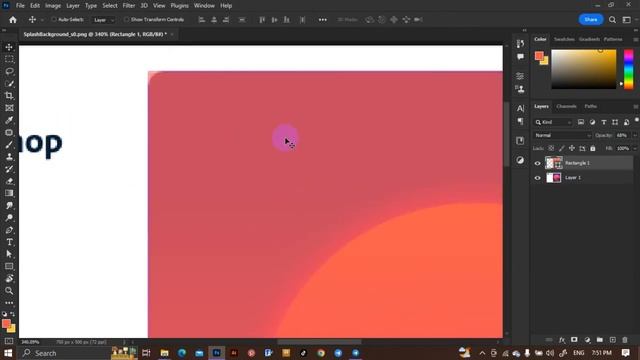Screen dimensions: 640x360
Task: Select the Path Selection tool
Action: [9, 254]
